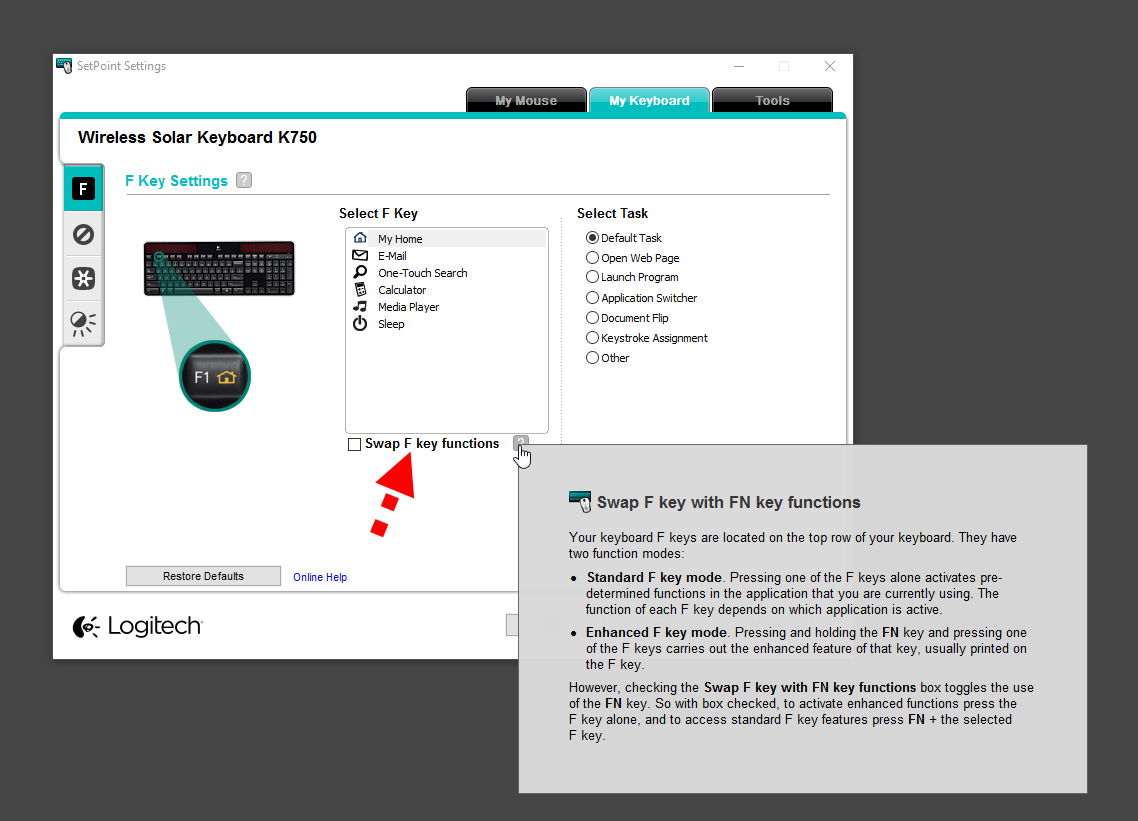Image resolution: width=1138 pixels, height=821 pixels.
Task: Click the E-Mail envelope icon
Action: tap(360, 256)
